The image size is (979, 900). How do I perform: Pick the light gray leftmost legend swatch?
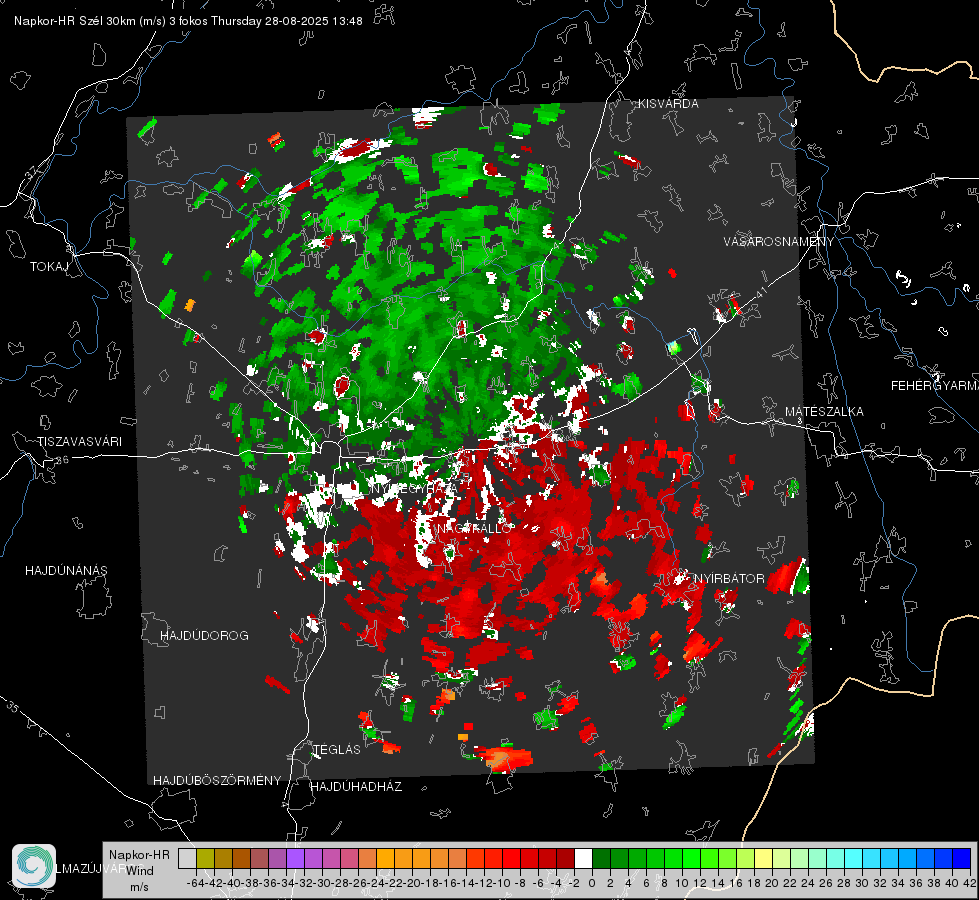pos(187,859)
